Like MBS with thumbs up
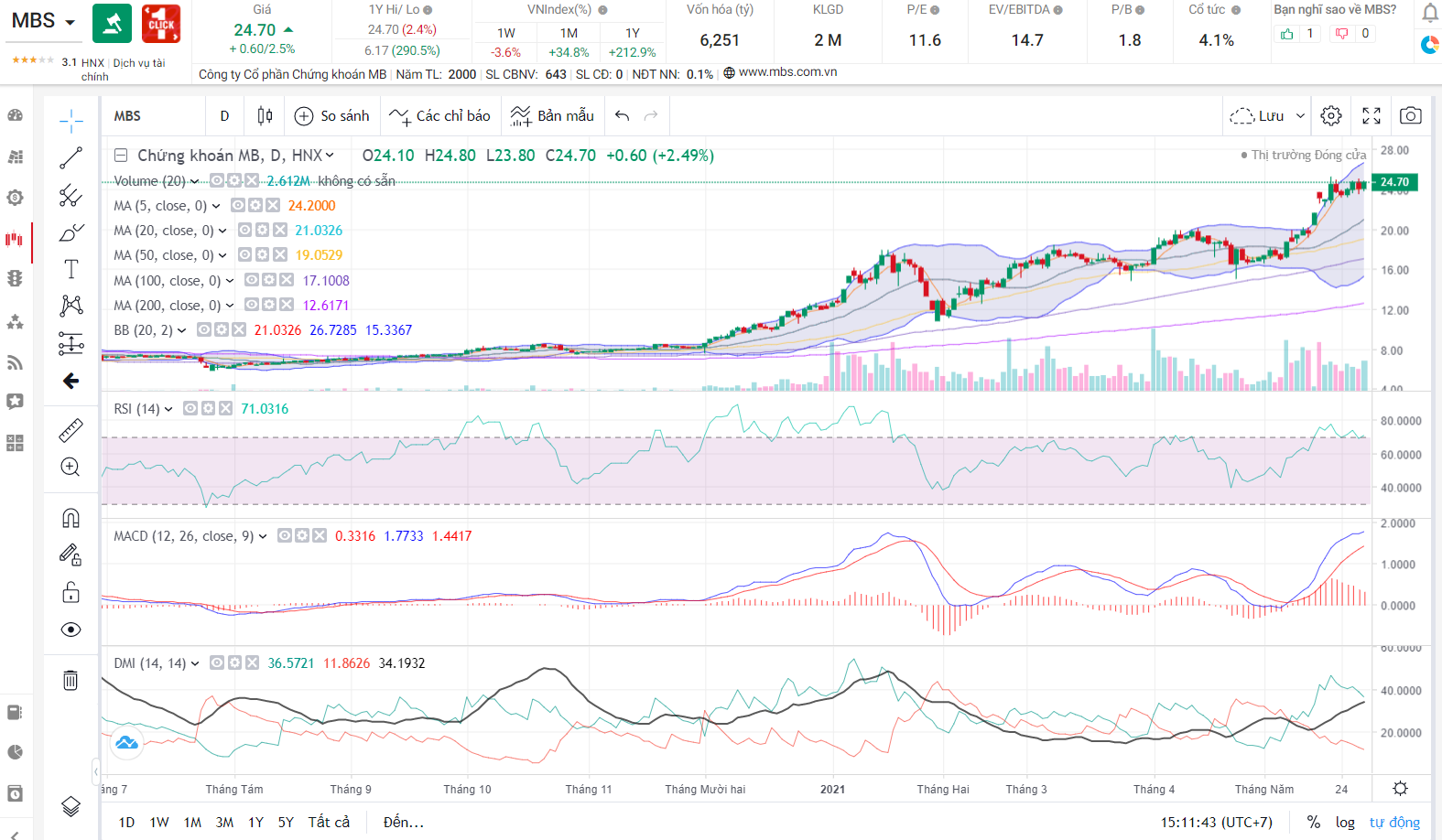 tap(1287, 34)
